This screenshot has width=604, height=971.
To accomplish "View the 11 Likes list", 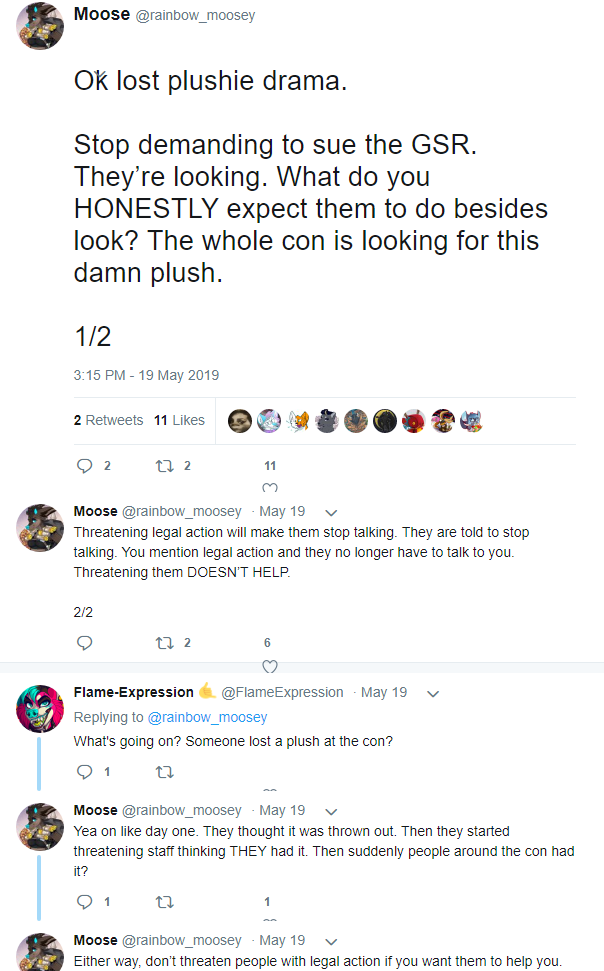I will tap(180, 420).
